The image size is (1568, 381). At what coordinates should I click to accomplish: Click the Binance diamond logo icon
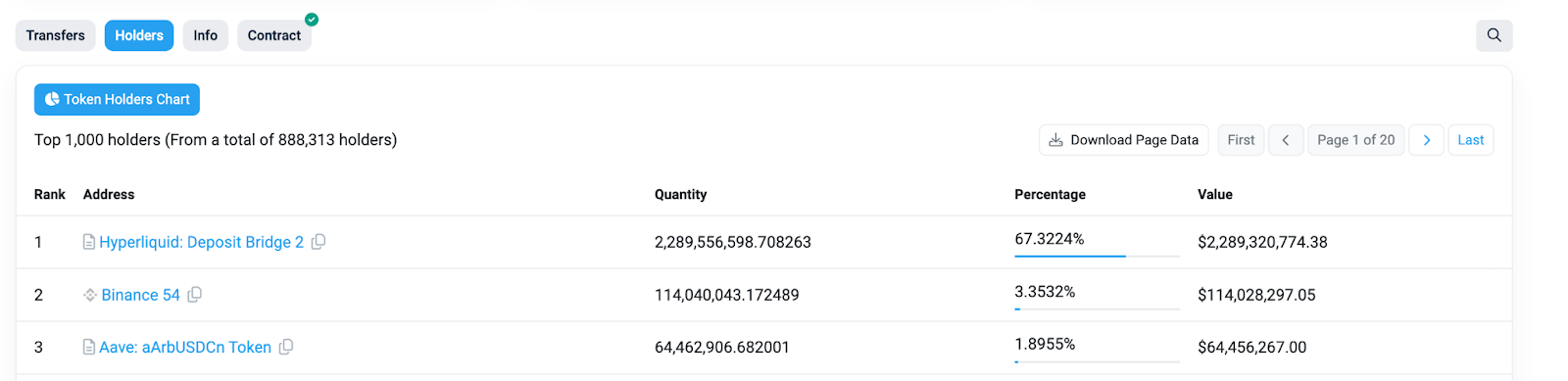click(x=90, y=295)
